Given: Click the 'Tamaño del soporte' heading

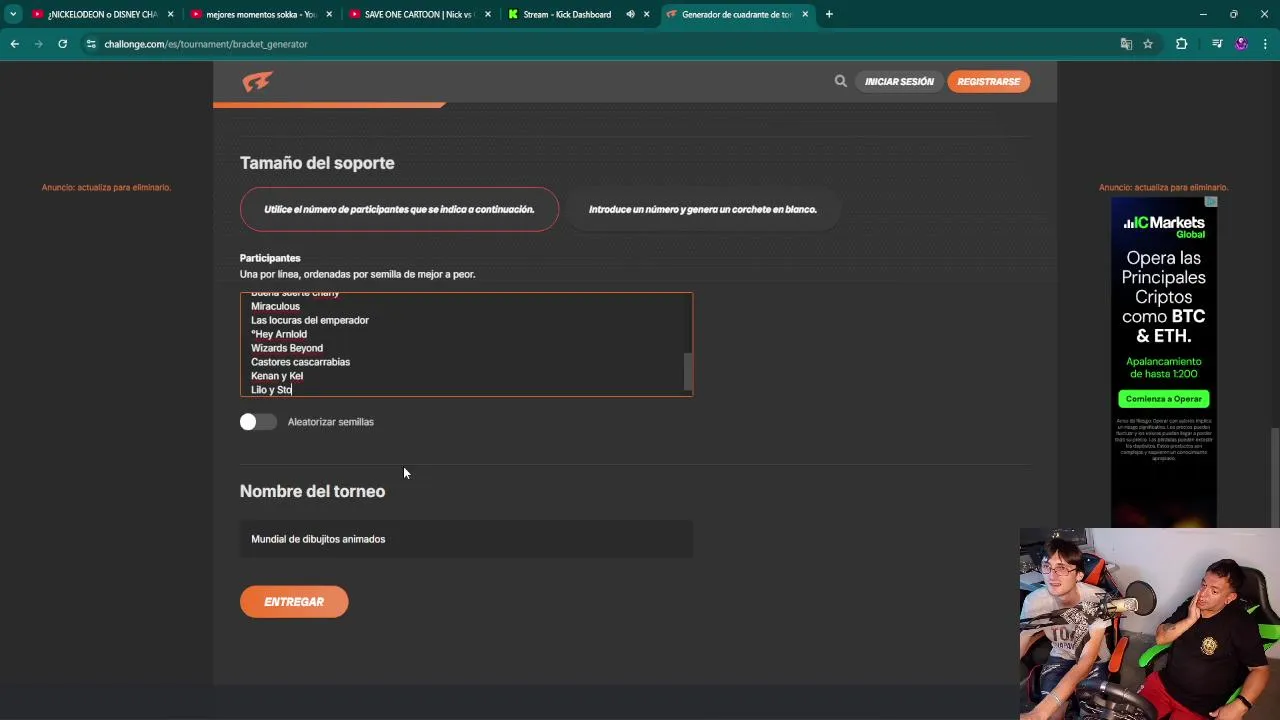Looking at the screenshot, I should [x=317, y=163].
